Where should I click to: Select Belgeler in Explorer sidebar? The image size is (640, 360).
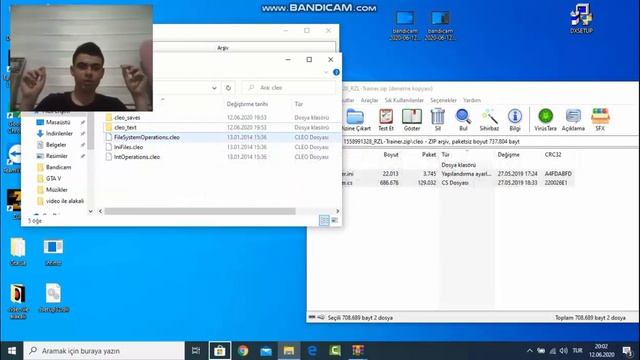click(56, 145)
